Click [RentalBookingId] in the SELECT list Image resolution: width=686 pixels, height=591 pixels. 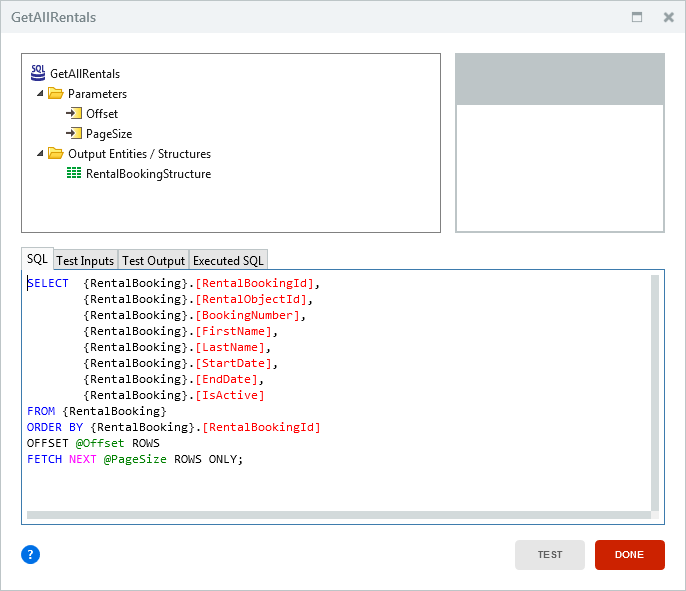254,283
